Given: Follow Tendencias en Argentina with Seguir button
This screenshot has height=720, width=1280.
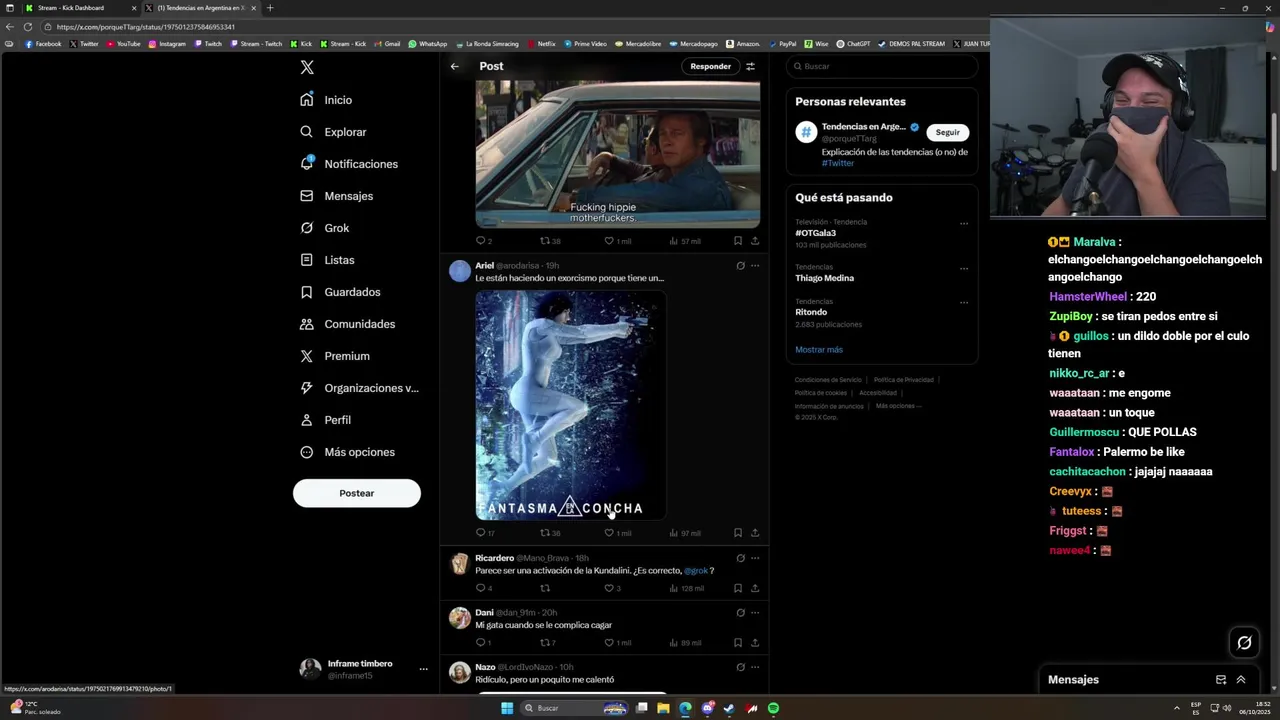Looking at the screenshot, I should click(948, 132).
